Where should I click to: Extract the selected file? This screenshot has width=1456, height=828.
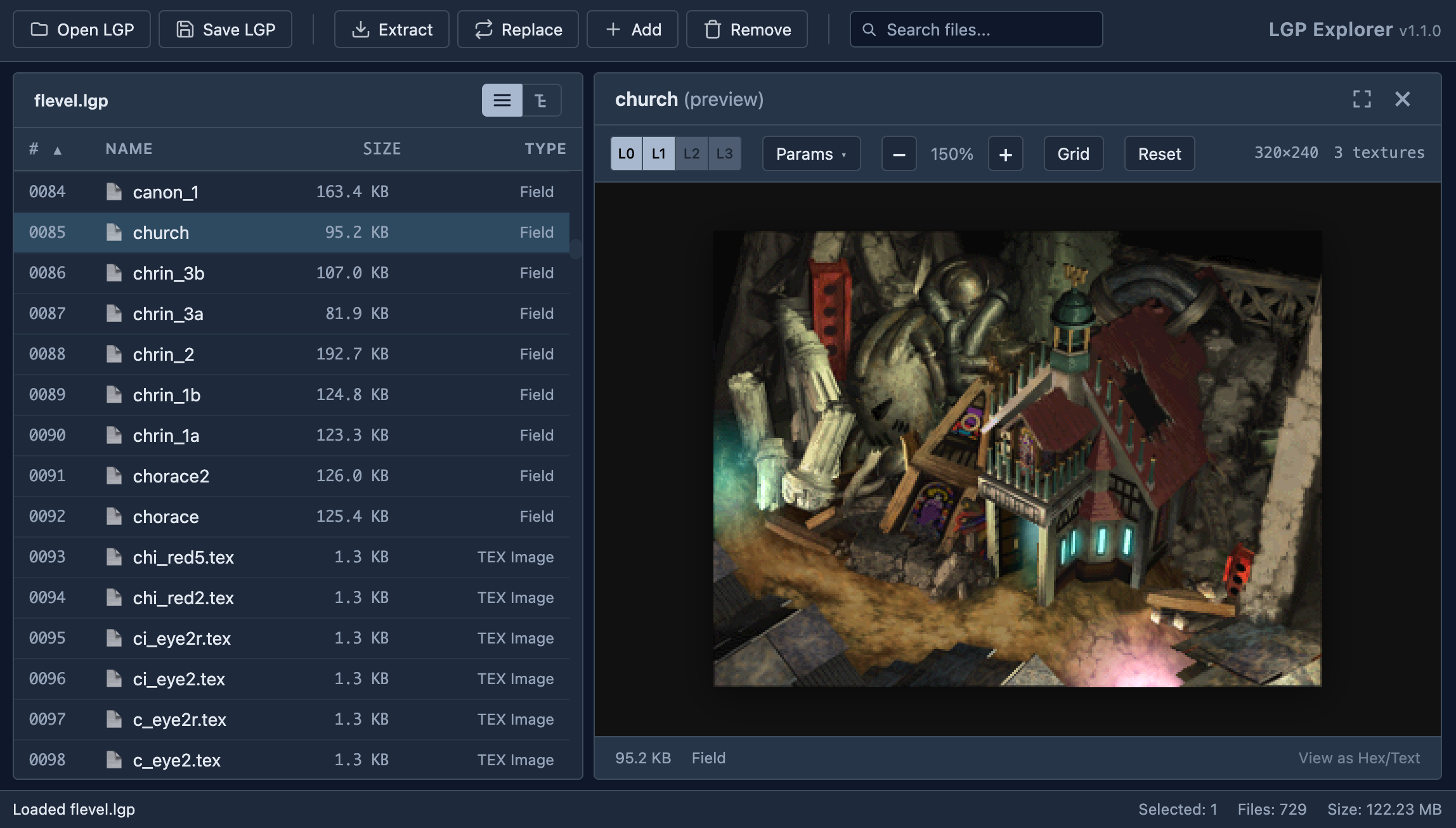click(392, 29)
